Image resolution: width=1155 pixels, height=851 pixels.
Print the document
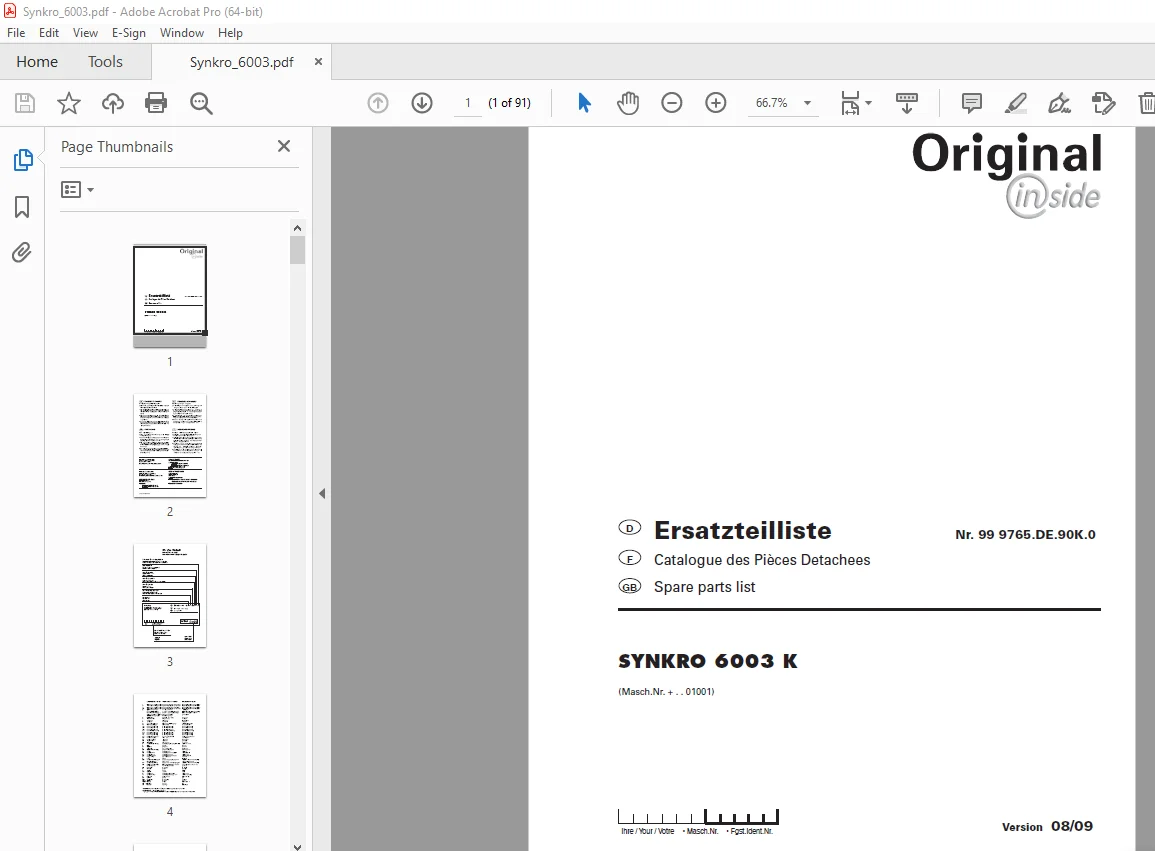click(156, 103)
